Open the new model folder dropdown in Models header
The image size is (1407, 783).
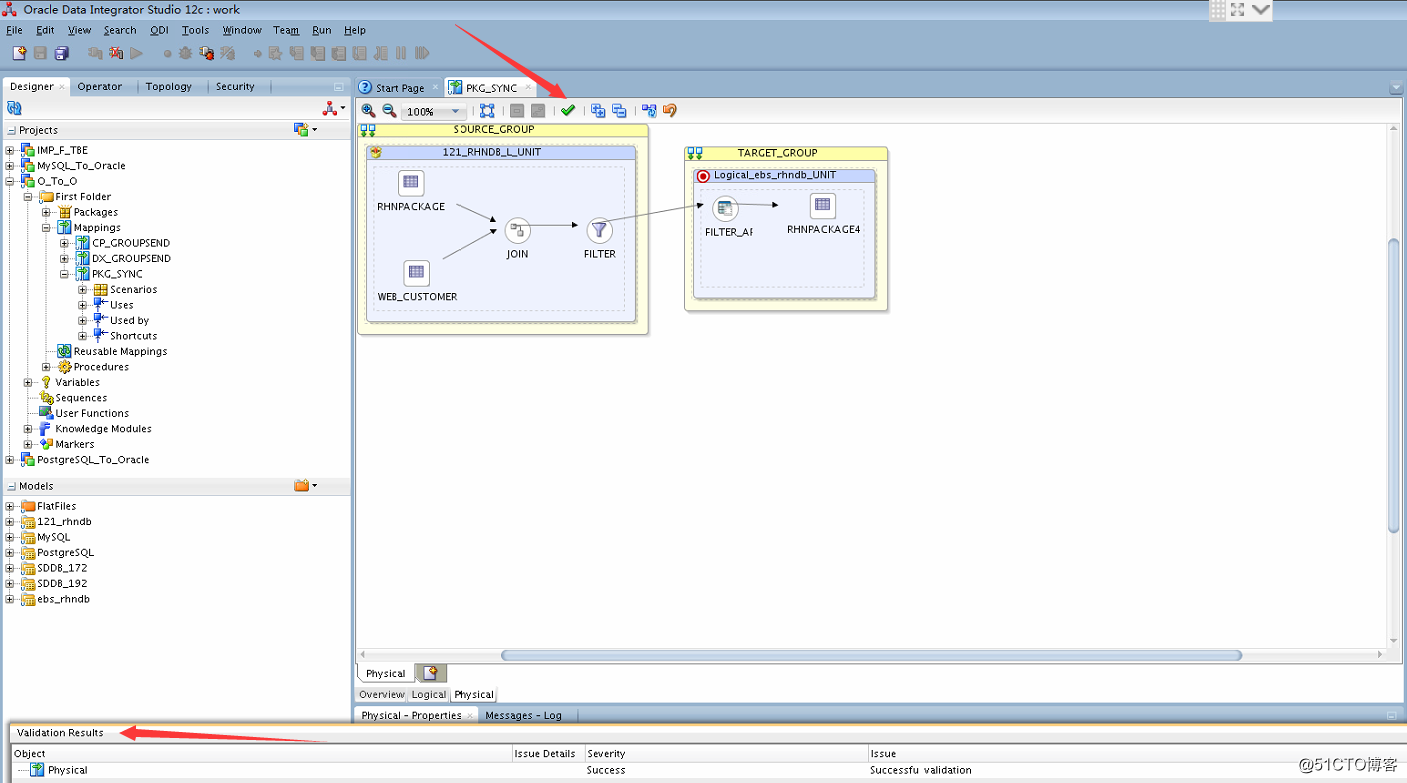pos(305,485)
